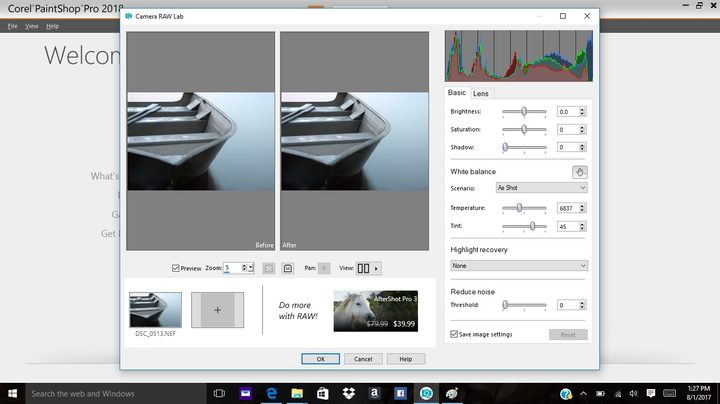This screenshot has width=720, height=404.
Task: Open the Amazon taskbar icon
Action: coord(375,393)
